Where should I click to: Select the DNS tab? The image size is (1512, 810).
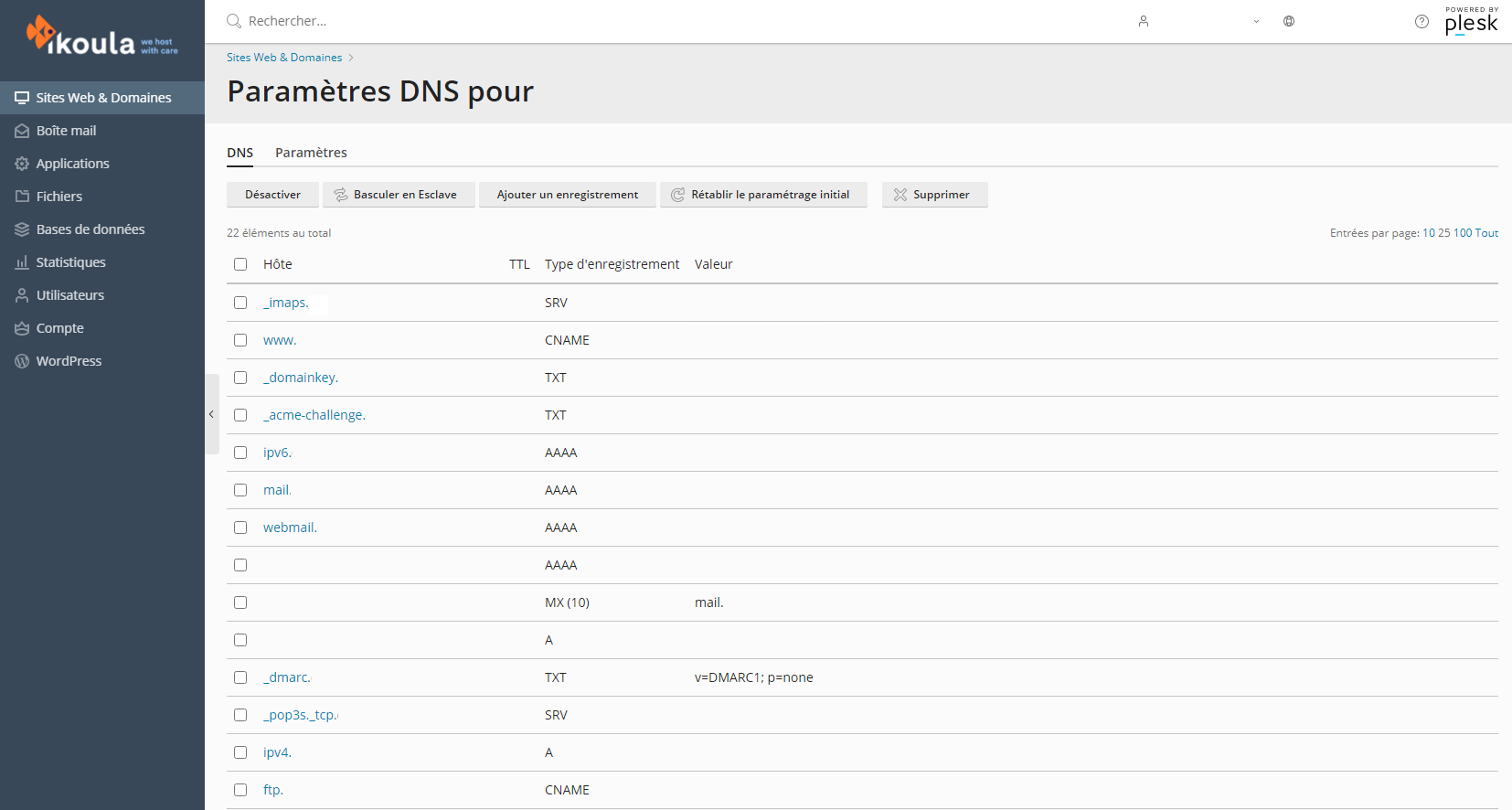[240, 153]
